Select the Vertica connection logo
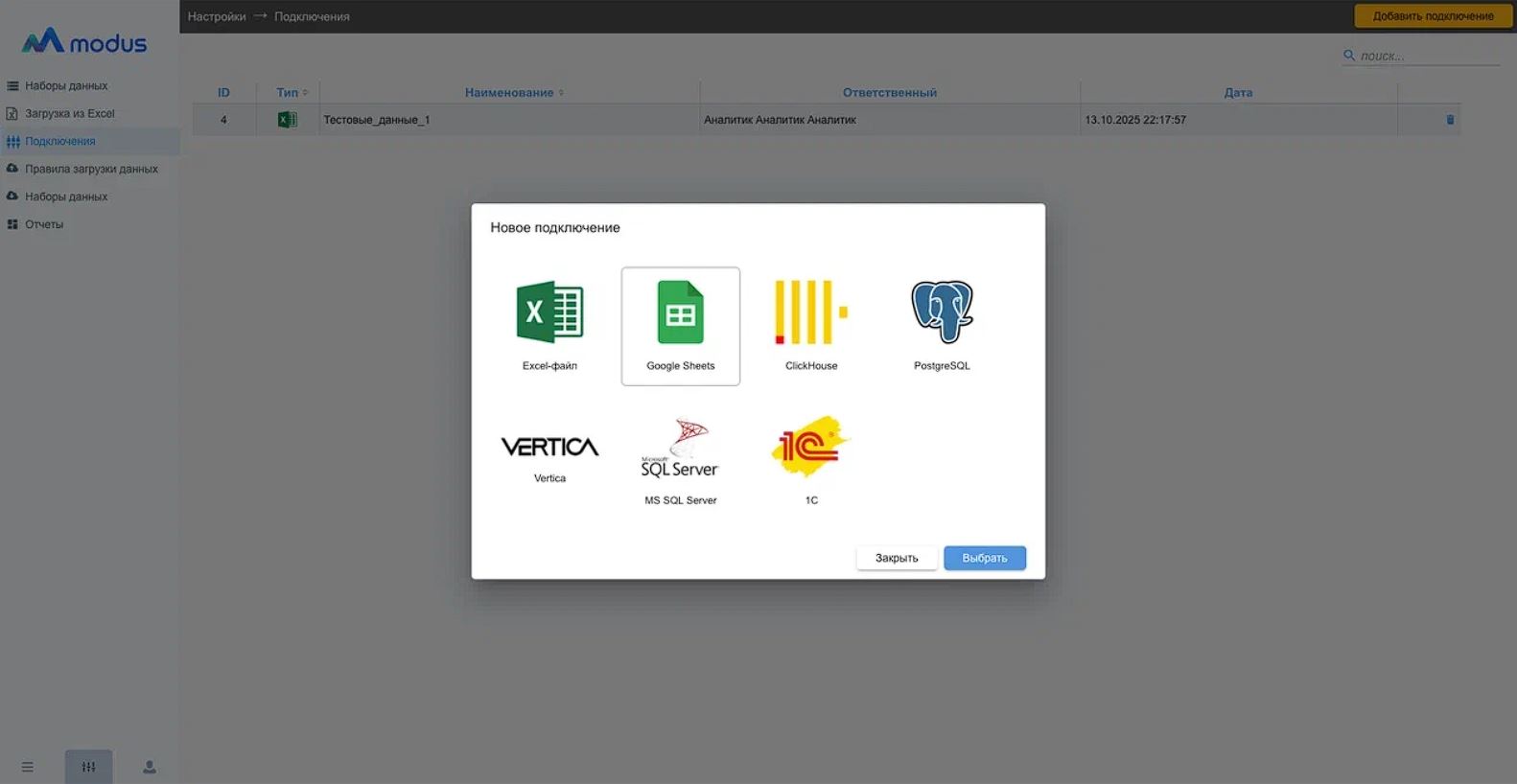Image resolution: width=1517 pixels, height=784 pixels. pos(549,448)
